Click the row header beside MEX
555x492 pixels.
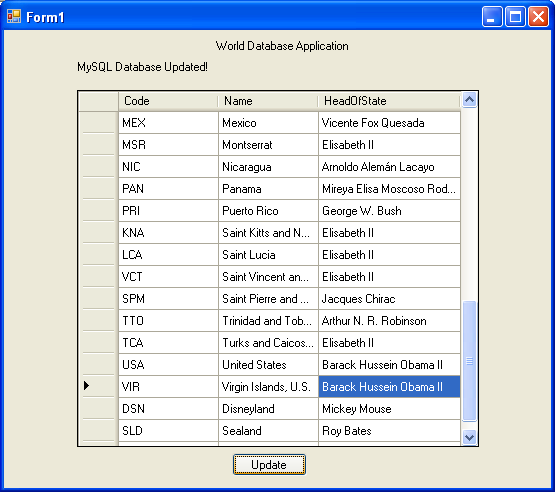[x=98, y=123]
